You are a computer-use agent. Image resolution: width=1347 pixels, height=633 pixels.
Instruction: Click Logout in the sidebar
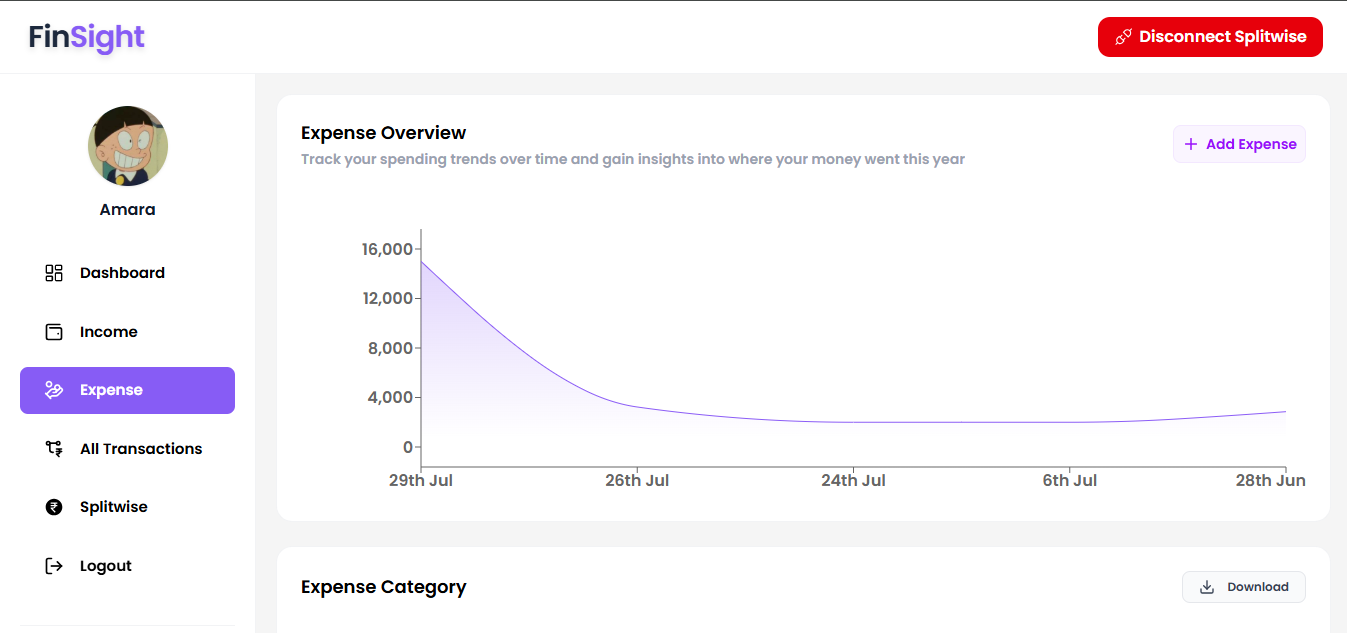coord(127,566)
